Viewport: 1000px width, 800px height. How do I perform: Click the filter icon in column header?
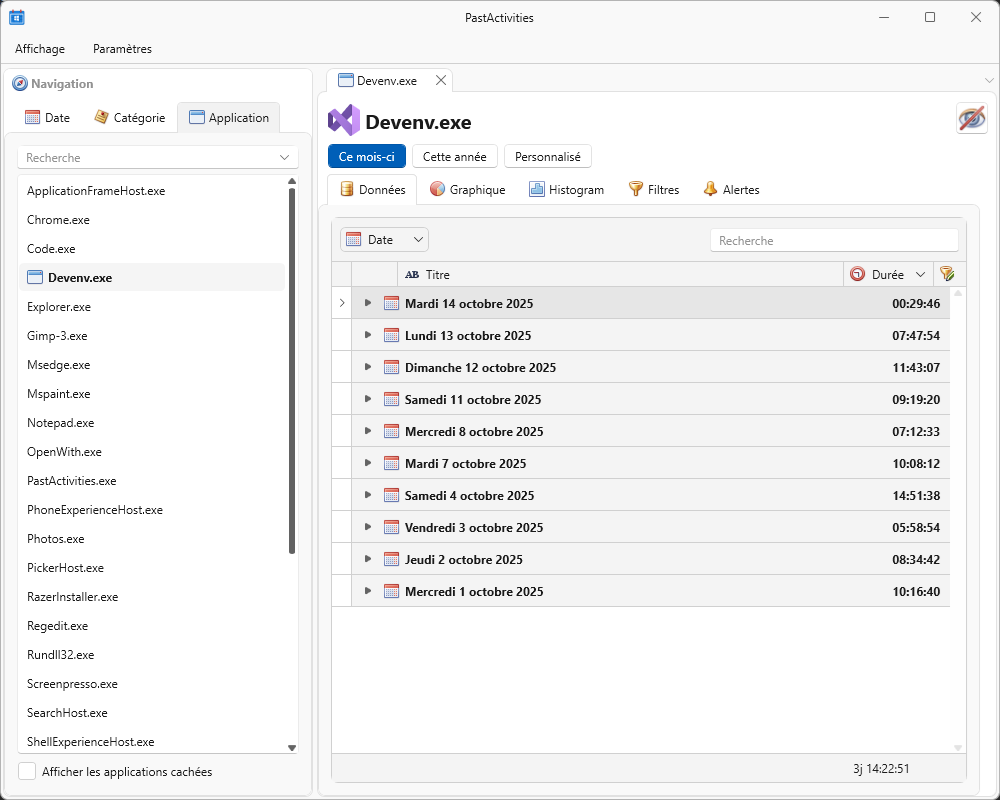[x=947, y=274]
